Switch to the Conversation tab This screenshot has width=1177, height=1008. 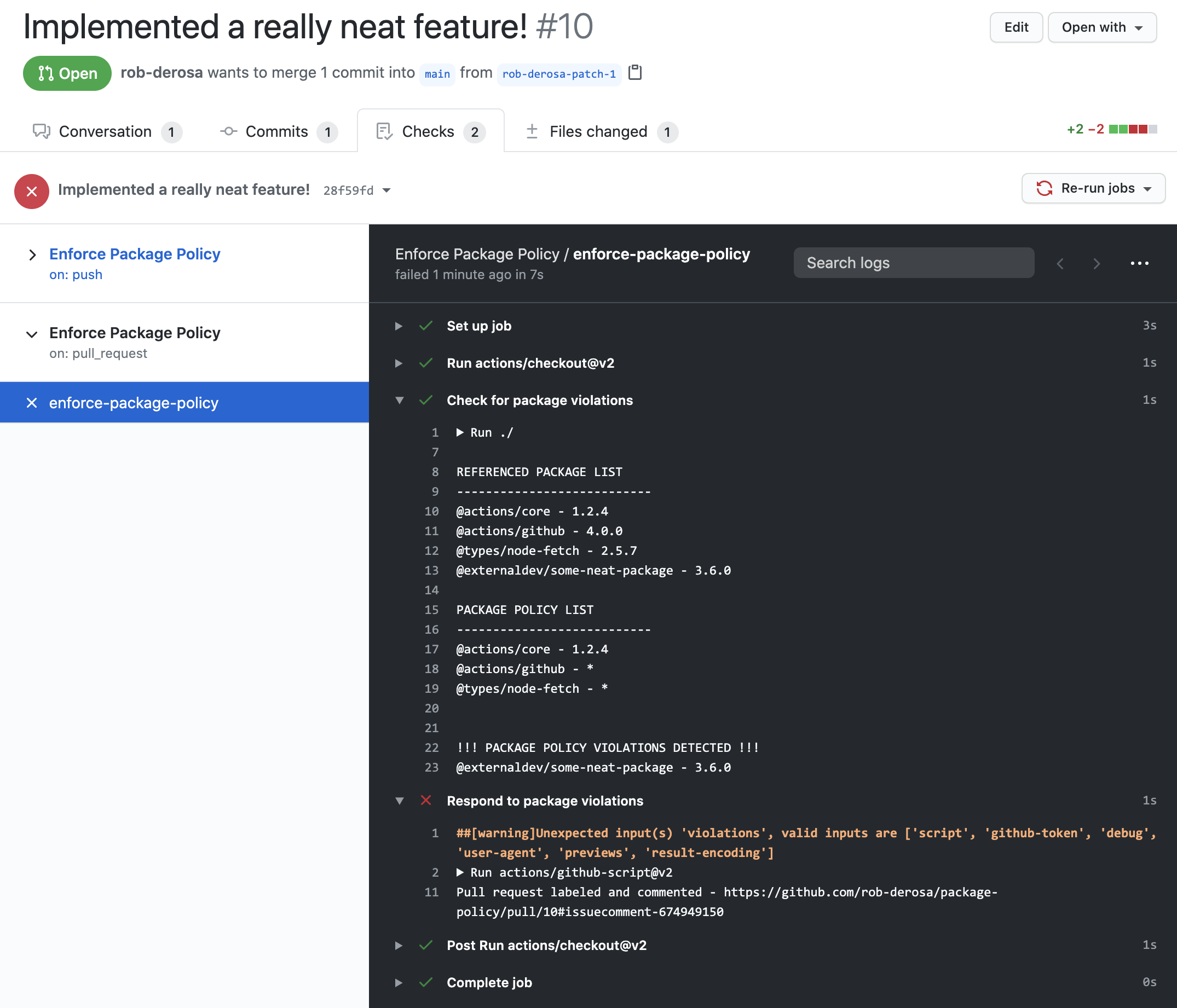point(106,132)
